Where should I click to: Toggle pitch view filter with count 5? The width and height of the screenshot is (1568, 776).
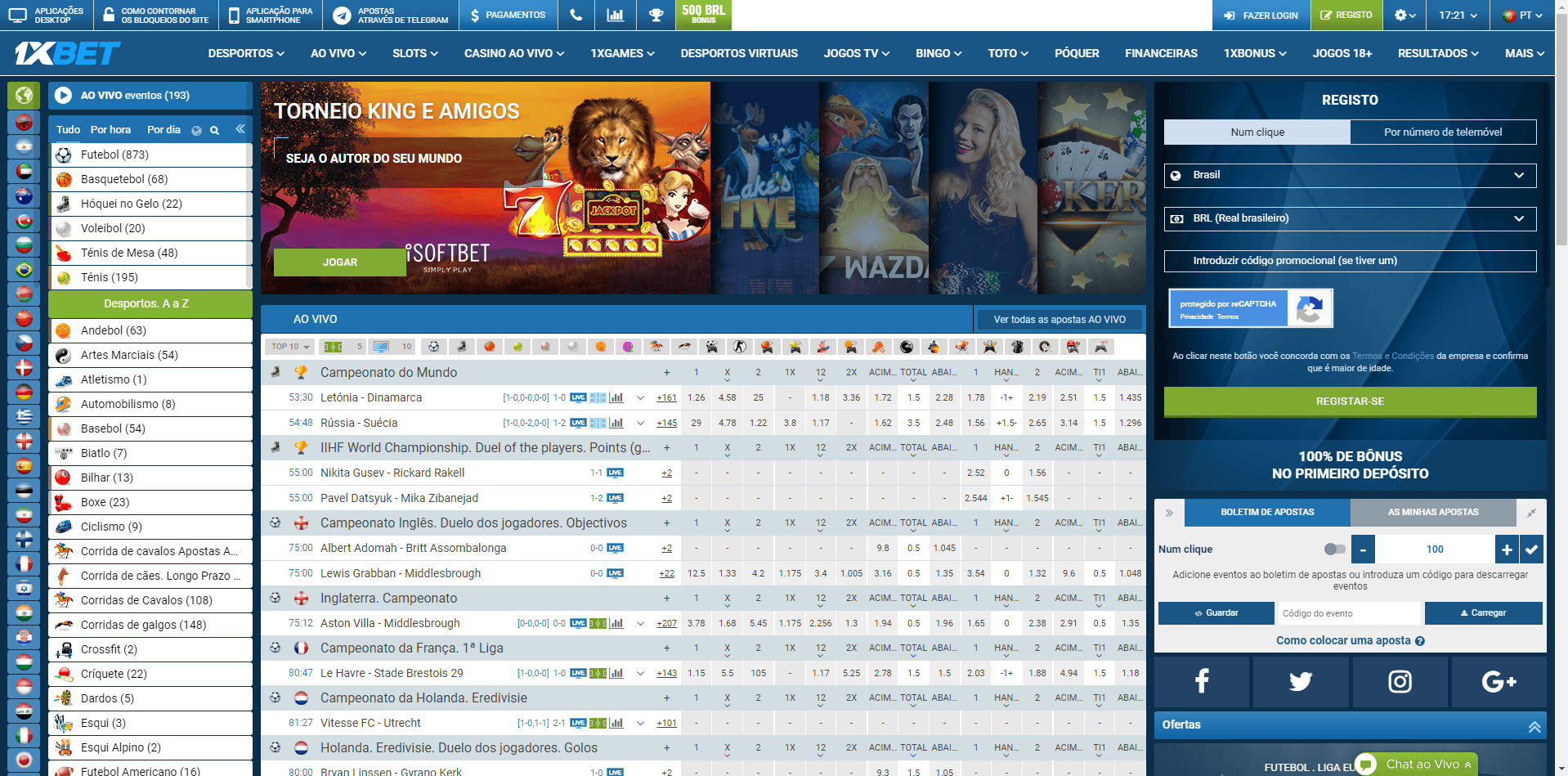coord(343,347)
